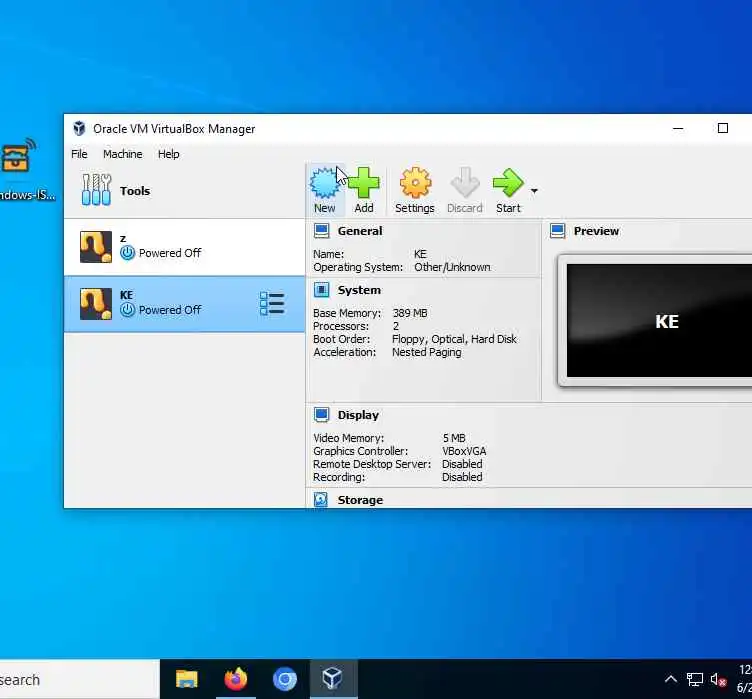The width and height of the screenshot is (752, 699).
Task: Show hidden system tray icons
Action: tap(671, 679)
